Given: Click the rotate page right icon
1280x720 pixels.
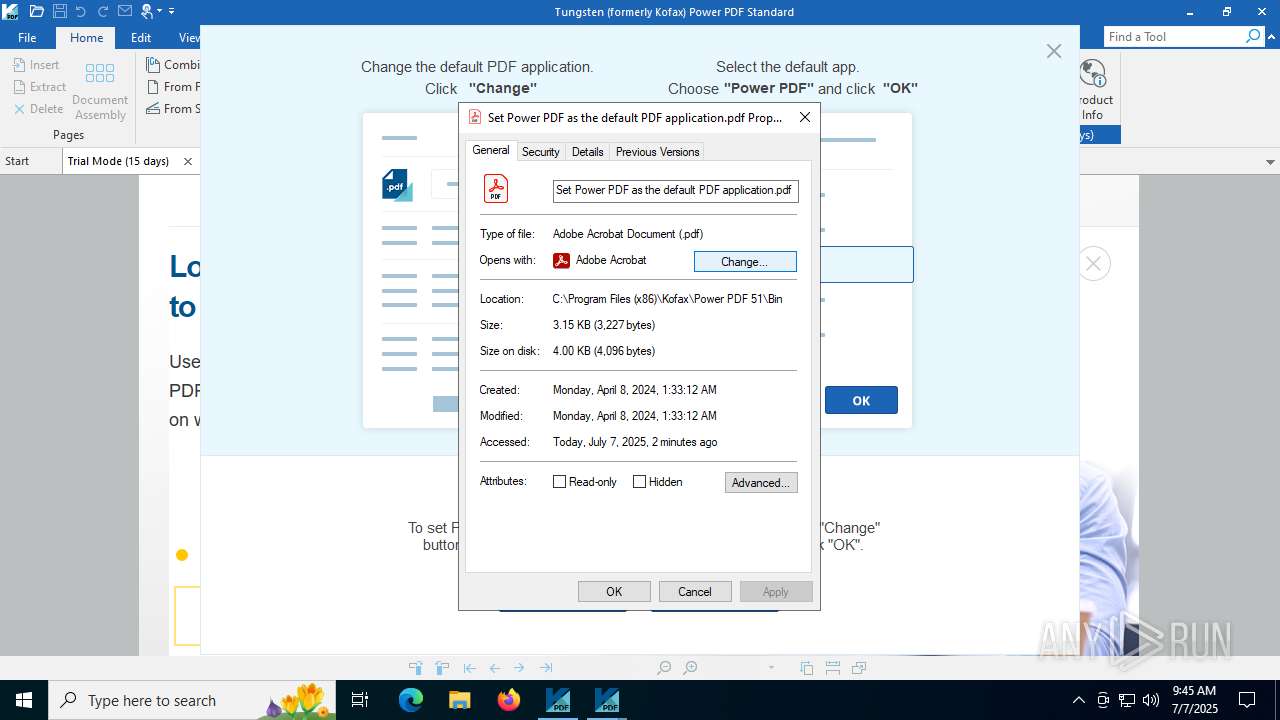Looking at the screenshot, I should (x=441, y=668).
